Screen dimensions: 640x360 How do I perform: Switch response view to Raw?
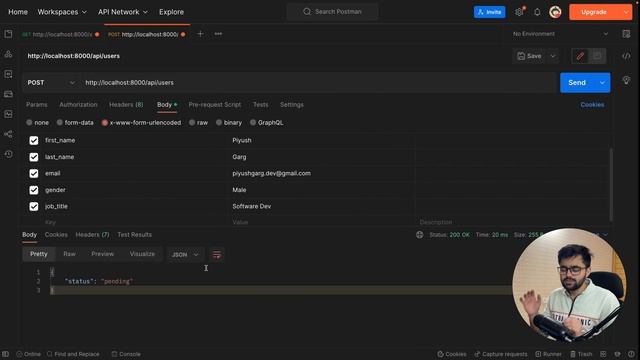pyautogui.click(x=69, y=254)
